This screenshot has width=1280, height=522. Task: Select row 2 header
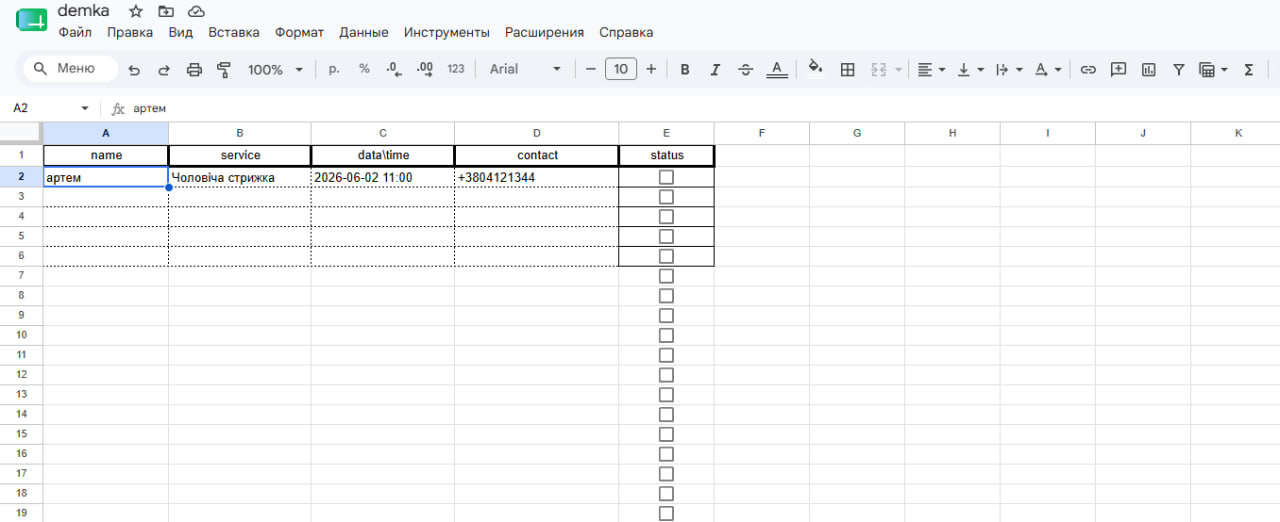21,177
